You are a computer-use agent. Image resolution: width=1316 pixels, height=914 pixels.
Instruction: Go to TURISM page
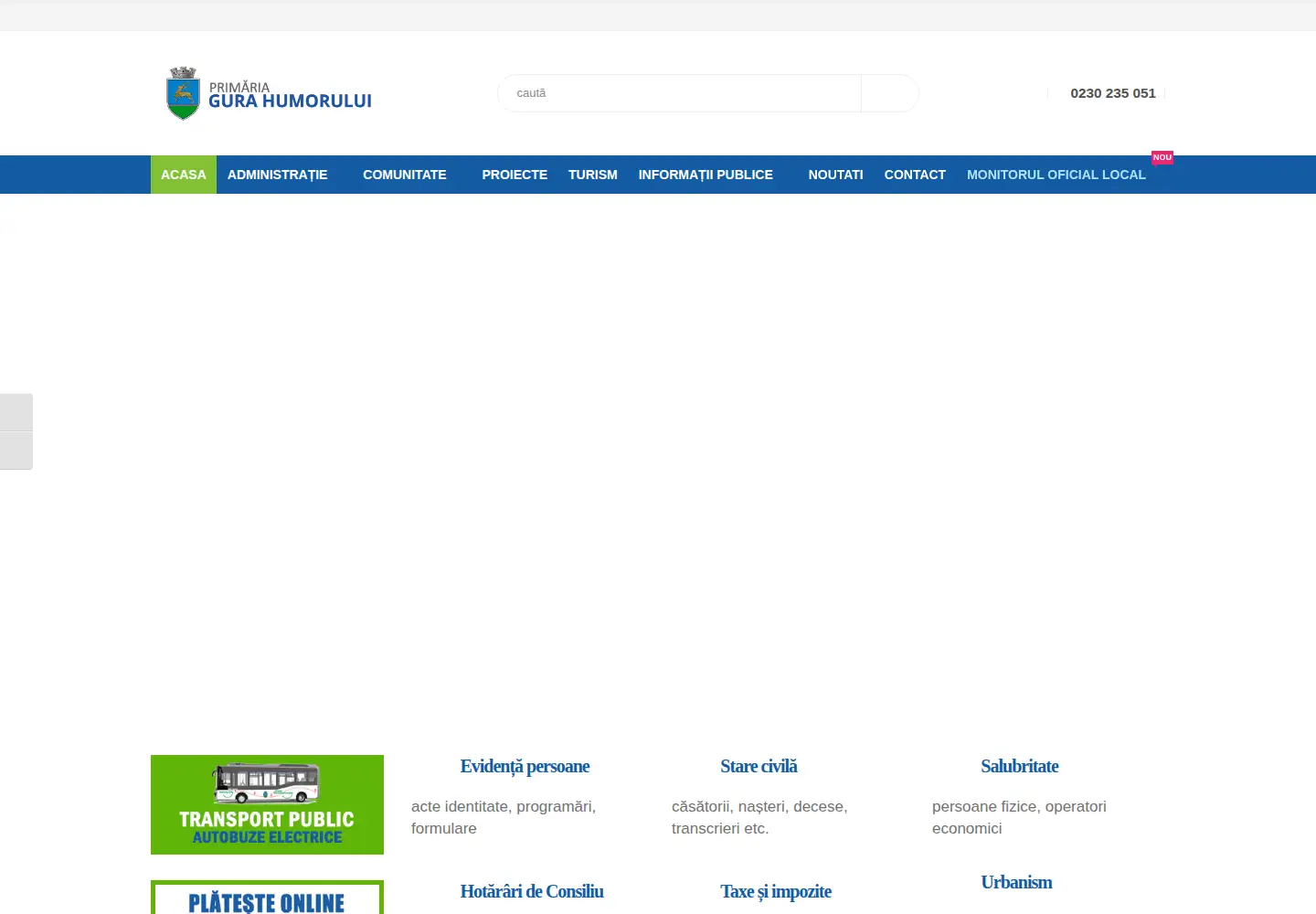pyautogui.click(x=593, y=175)
